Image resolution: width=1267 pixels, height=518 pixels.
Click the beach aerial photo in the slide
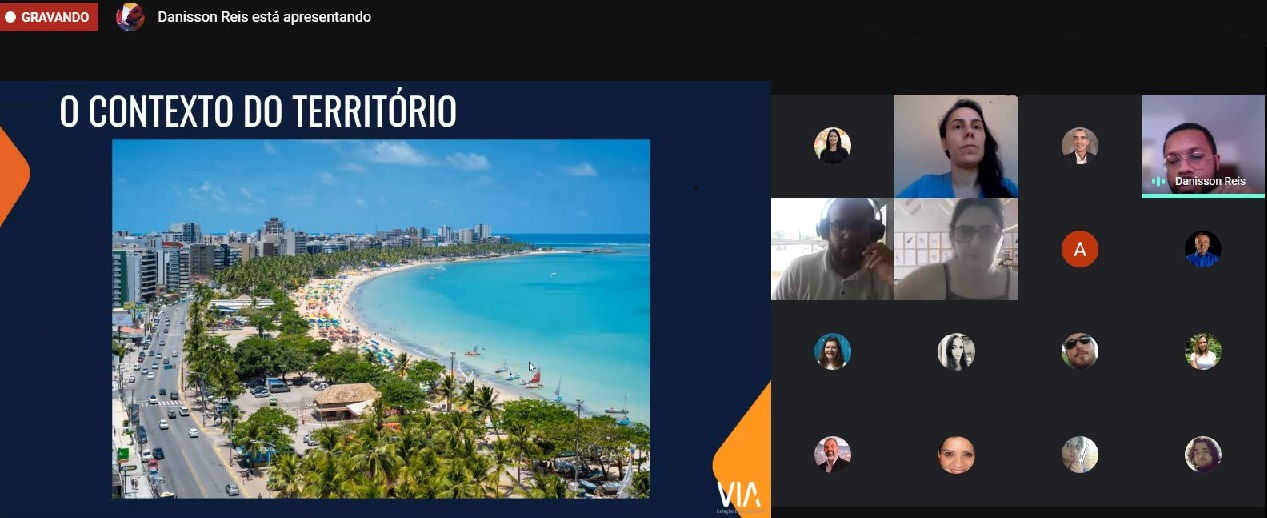coord(380,318)
